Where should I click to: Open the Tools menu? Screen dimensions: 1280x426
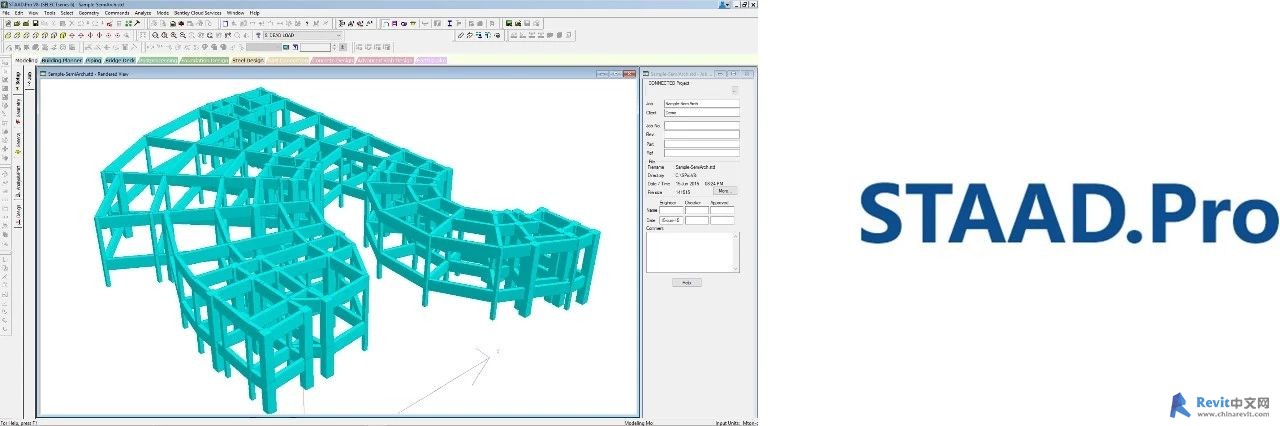tap(50, 13)
